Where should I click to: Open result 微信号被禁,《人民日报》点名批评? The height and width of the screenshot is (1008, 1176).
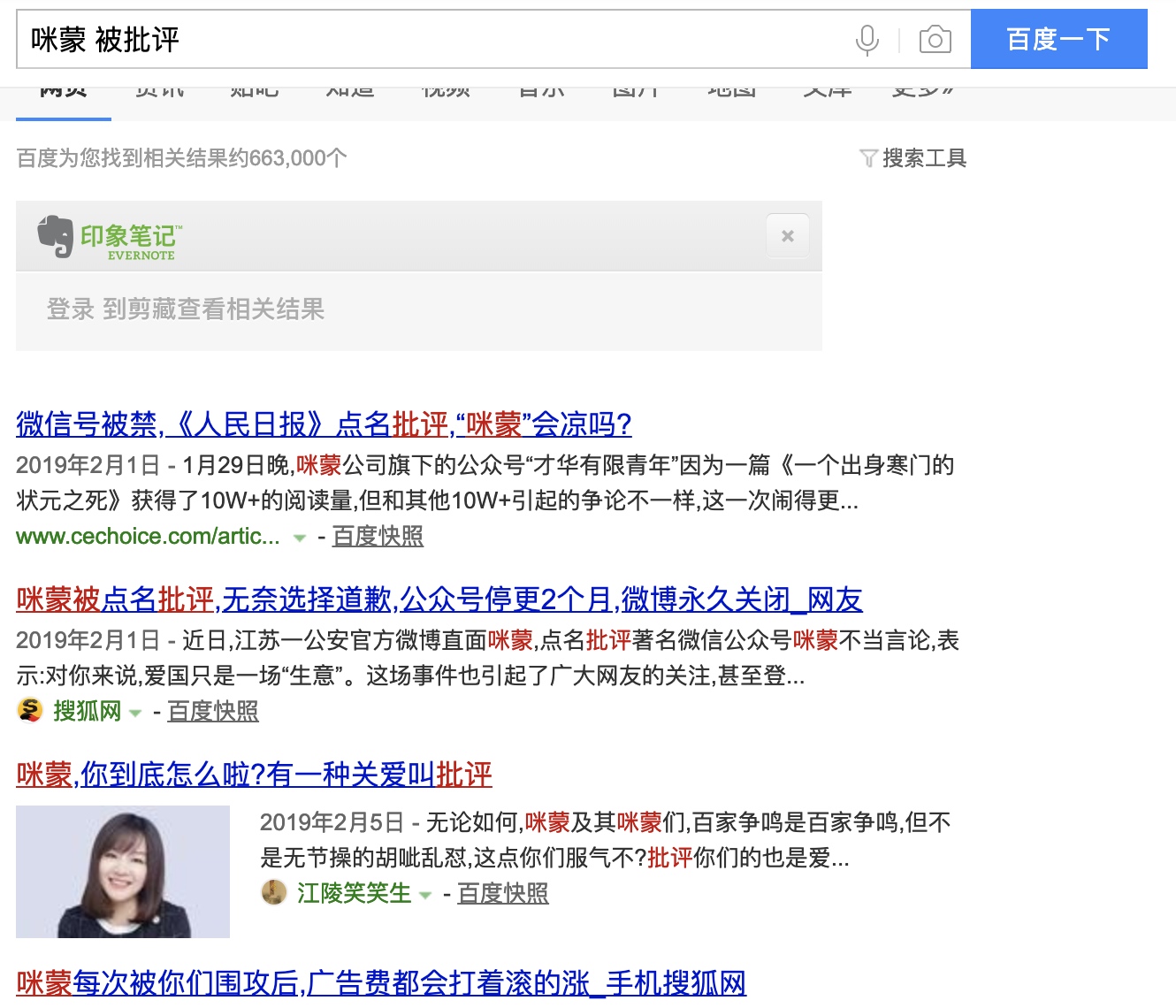pyautogui.click(x=324, y=424)
